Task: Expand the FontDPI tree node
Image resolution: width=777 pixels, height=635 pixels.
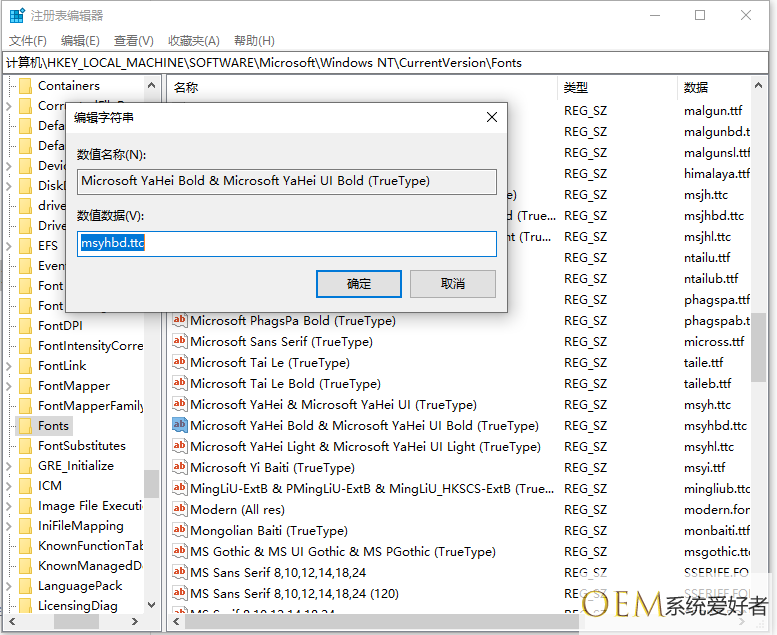Action: [x=10, y=326]
